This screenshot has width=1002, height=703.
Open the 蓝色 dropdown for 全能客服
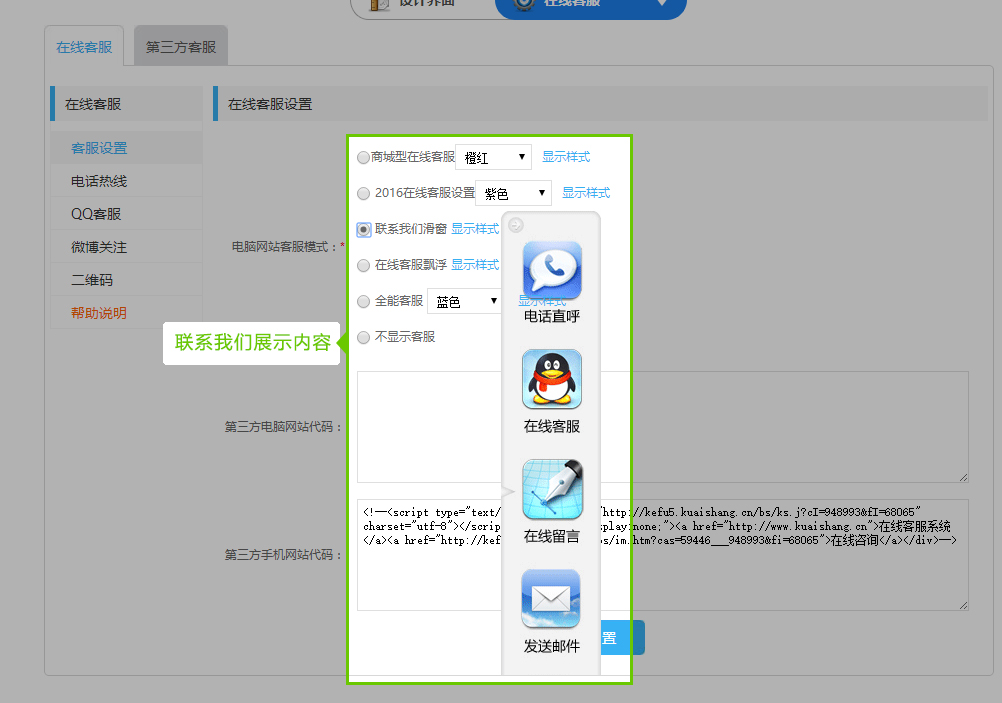(465, 301)
